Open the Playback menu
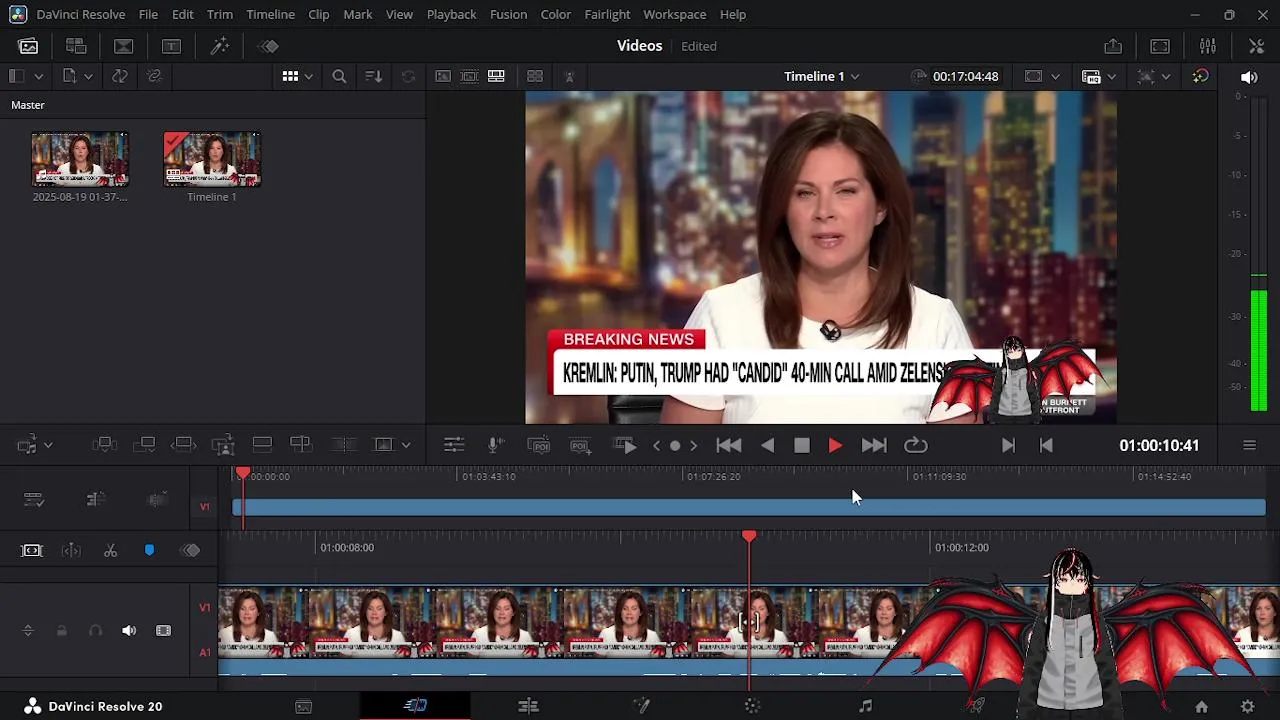Screen dimensions: 1280x720 pos(451,14)
